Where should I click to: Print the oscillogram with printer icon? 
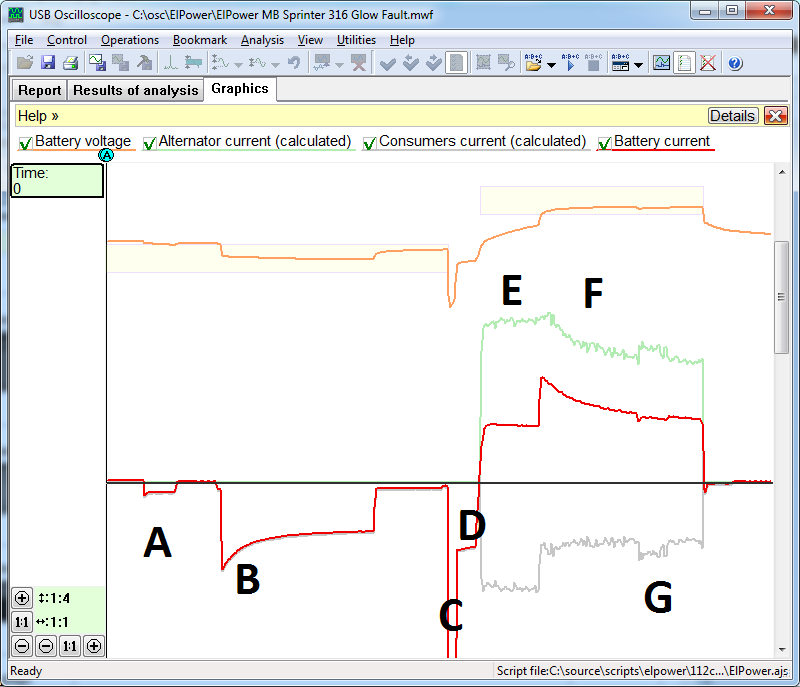(70, 63)
